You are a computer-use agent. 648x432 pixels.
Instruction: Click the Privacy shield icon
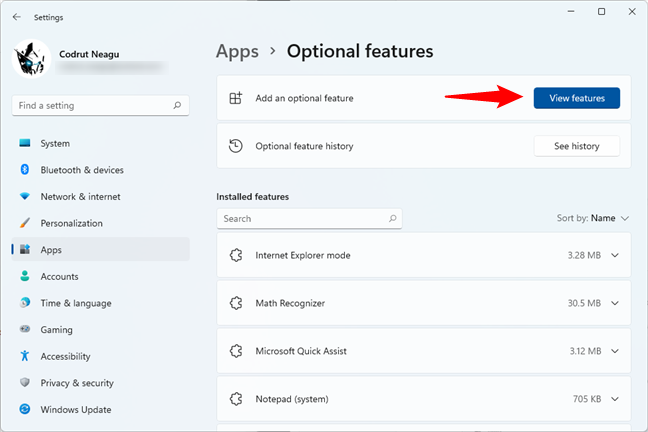point(25,382)
